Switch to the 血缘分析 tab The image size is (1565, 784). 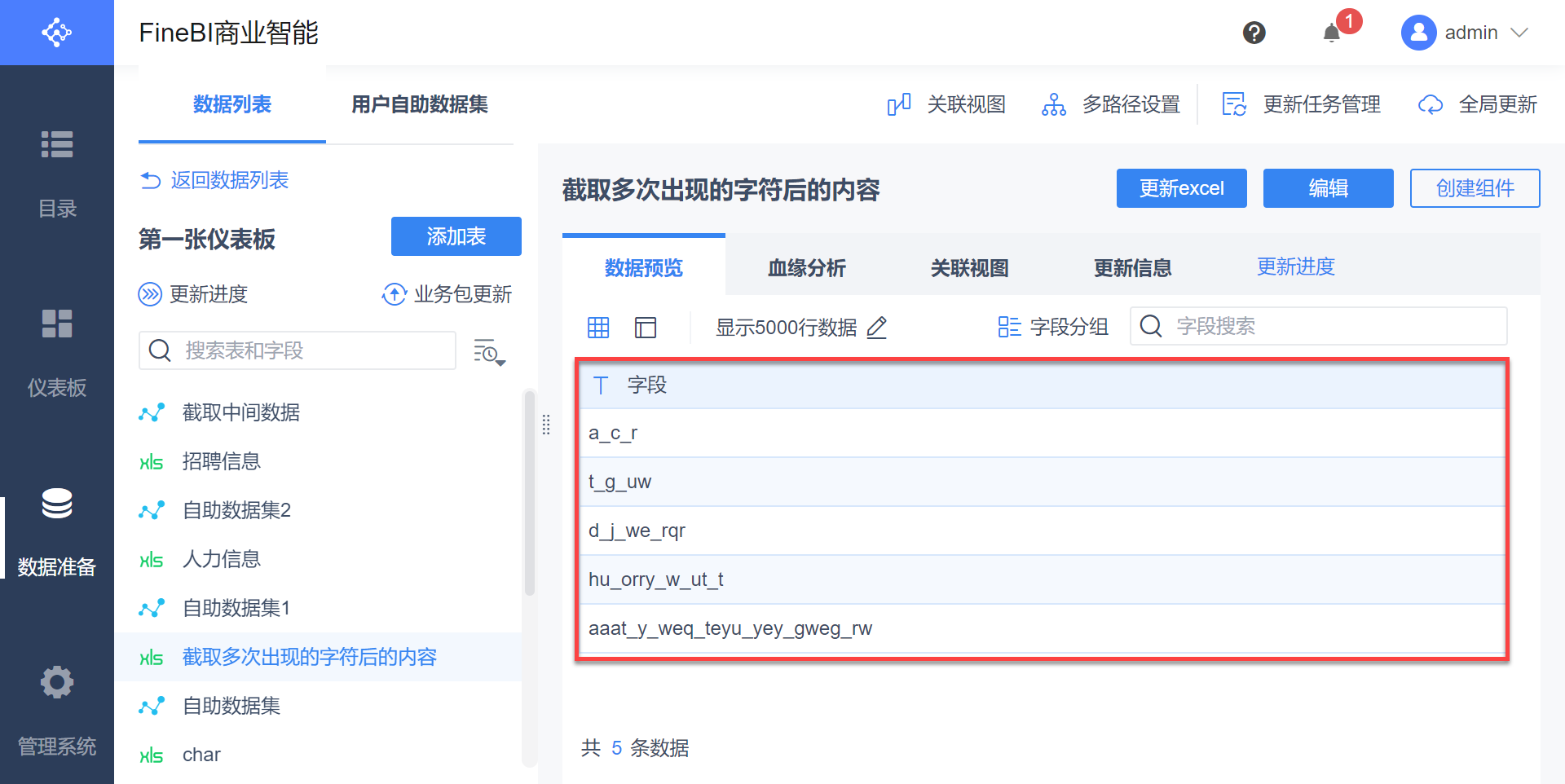(x=806, y=267)
